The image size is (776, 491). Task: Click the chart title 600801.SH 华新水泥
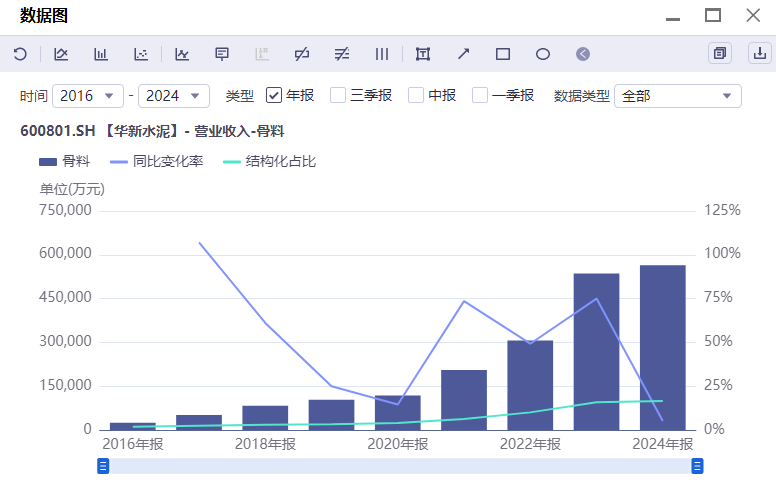[152, 131]
